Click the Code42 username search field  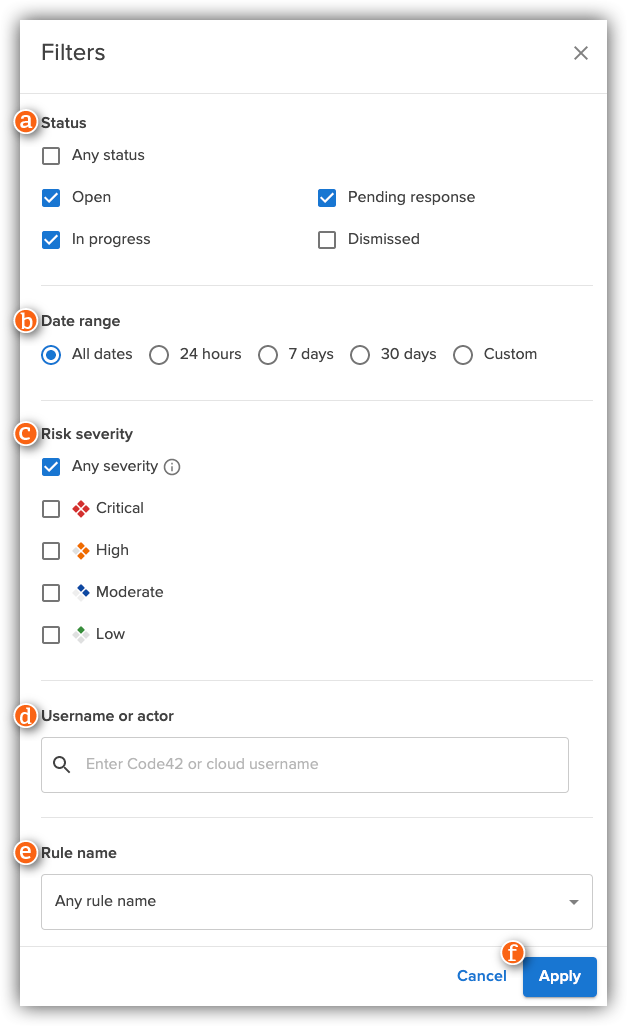(300, 763)
